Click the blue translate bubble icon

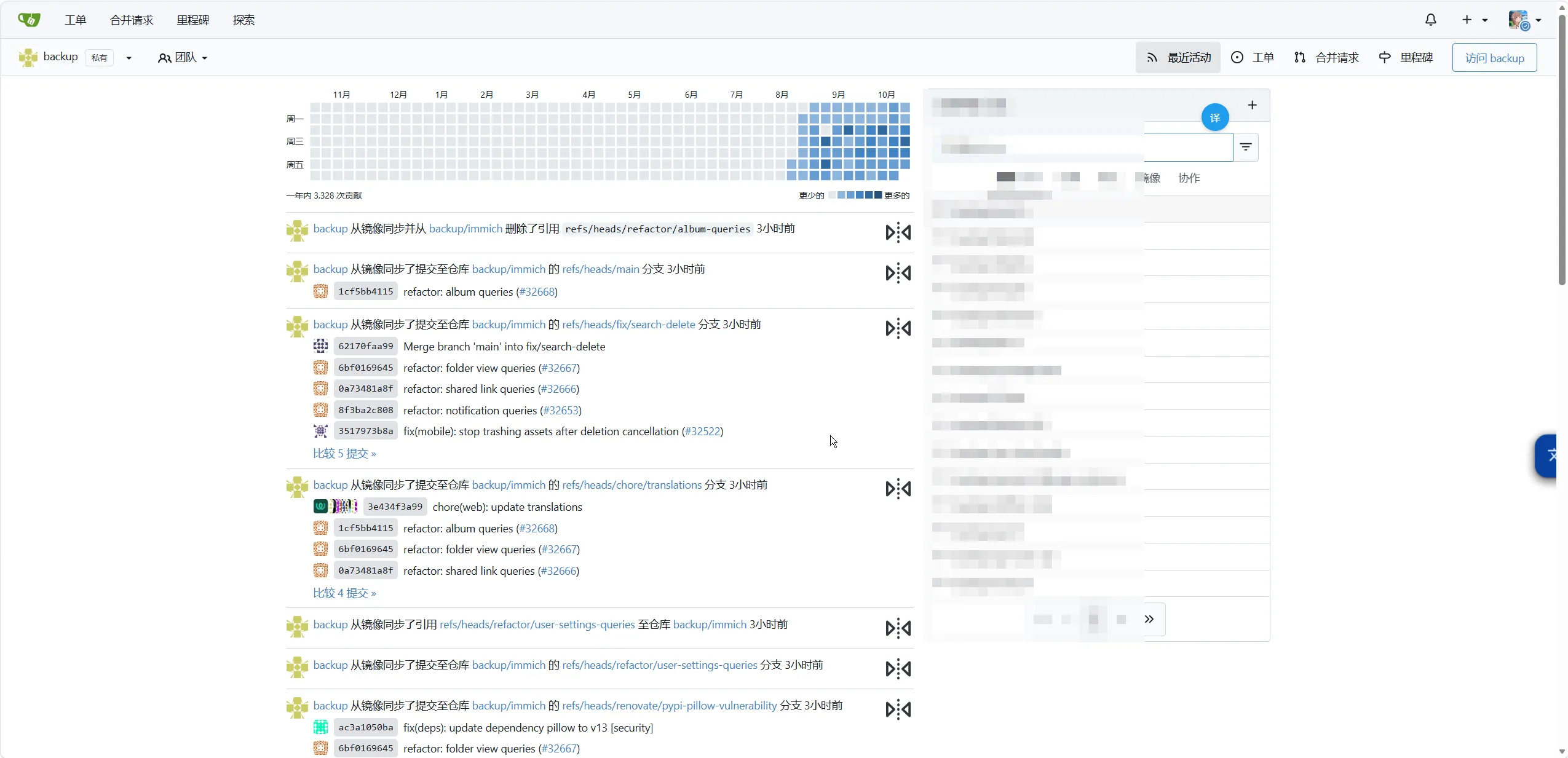[x=1215, y=117]
